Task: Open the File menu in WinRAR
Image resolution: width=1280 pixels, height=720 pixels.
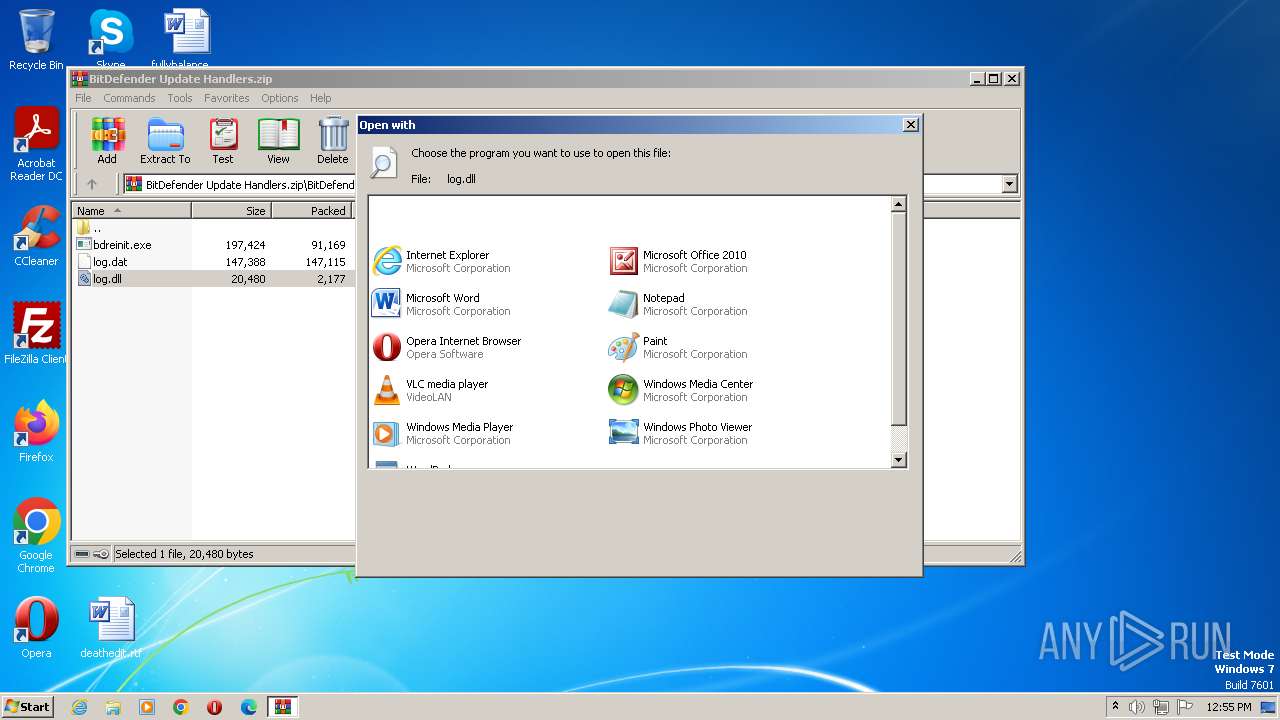Action: point(83,98)
